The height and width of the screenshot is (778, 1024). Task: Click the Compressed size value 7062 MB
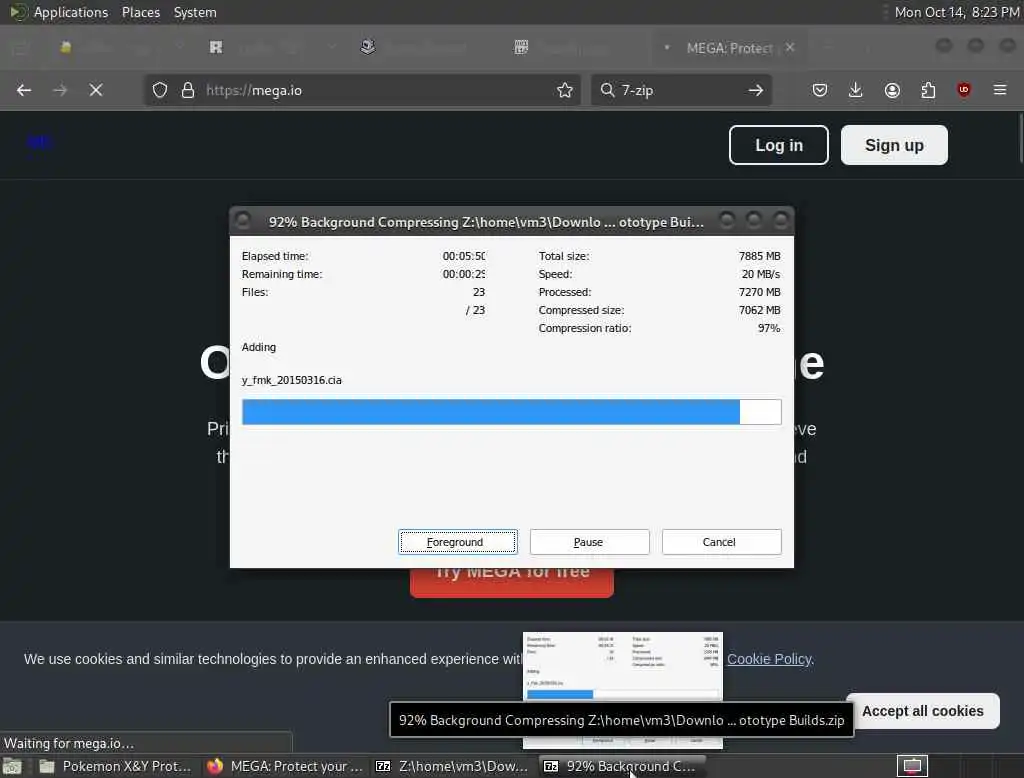[760, 310]
